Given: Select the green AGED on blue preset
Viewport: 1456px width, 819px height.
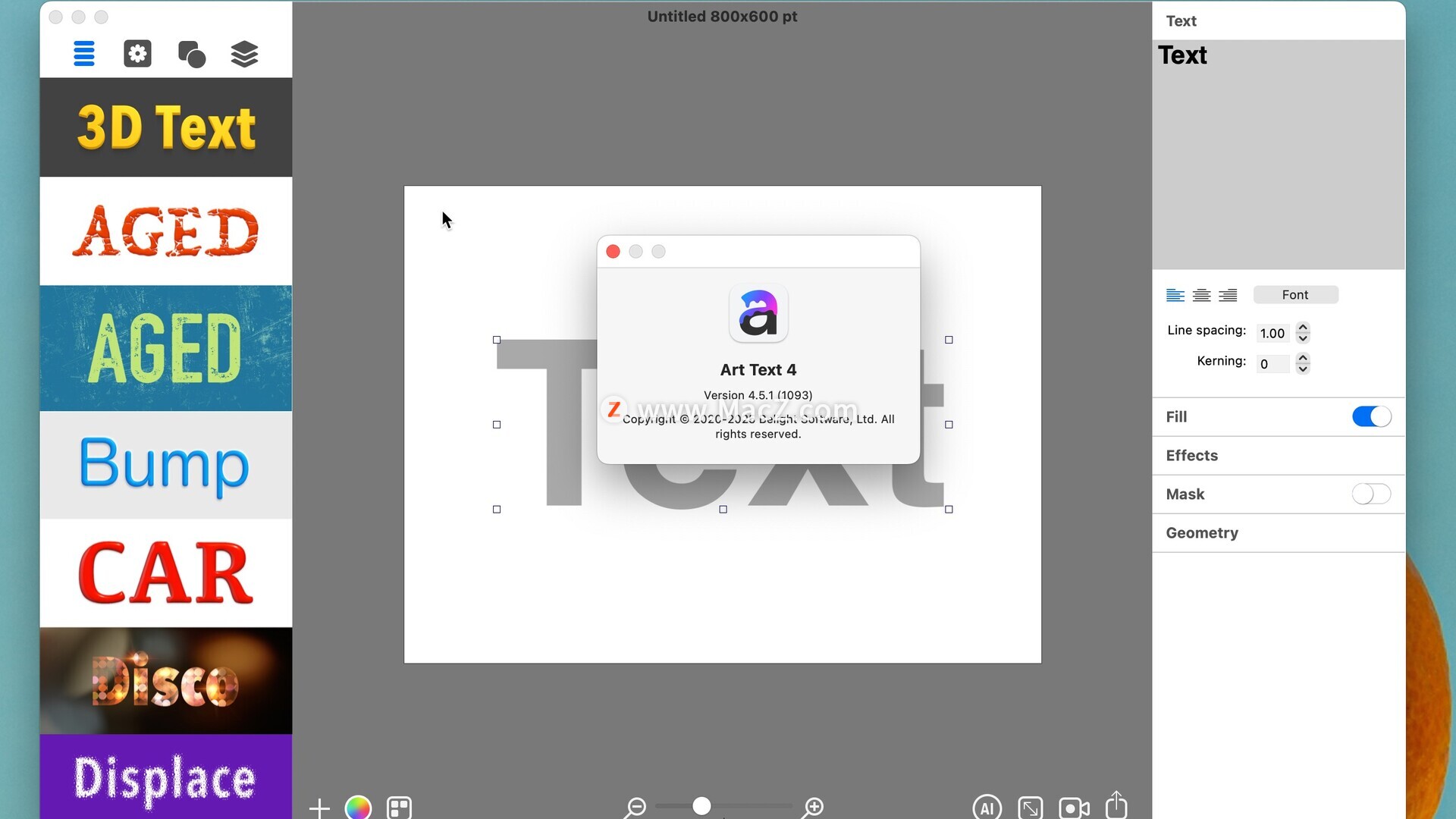Looking at the screenshot, I should (x=166, y=348).
